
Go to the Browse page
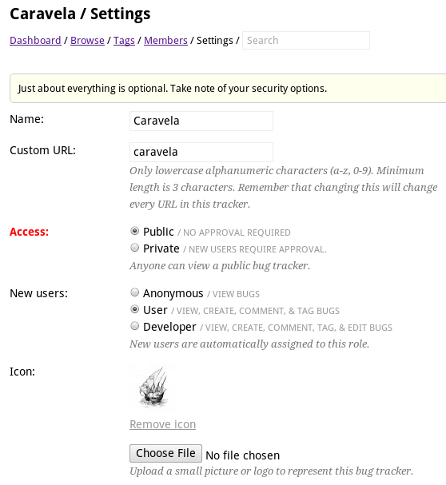coord(87,40)
